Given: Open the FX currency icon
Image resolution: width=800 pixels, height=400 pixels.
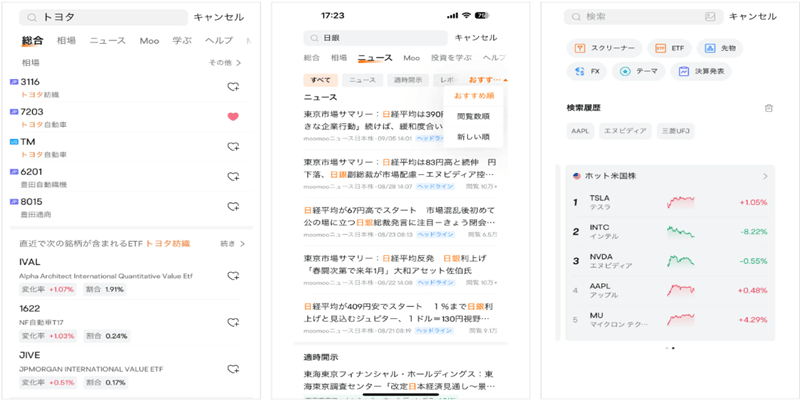Looking at the screenshot, I should point(579,71).
